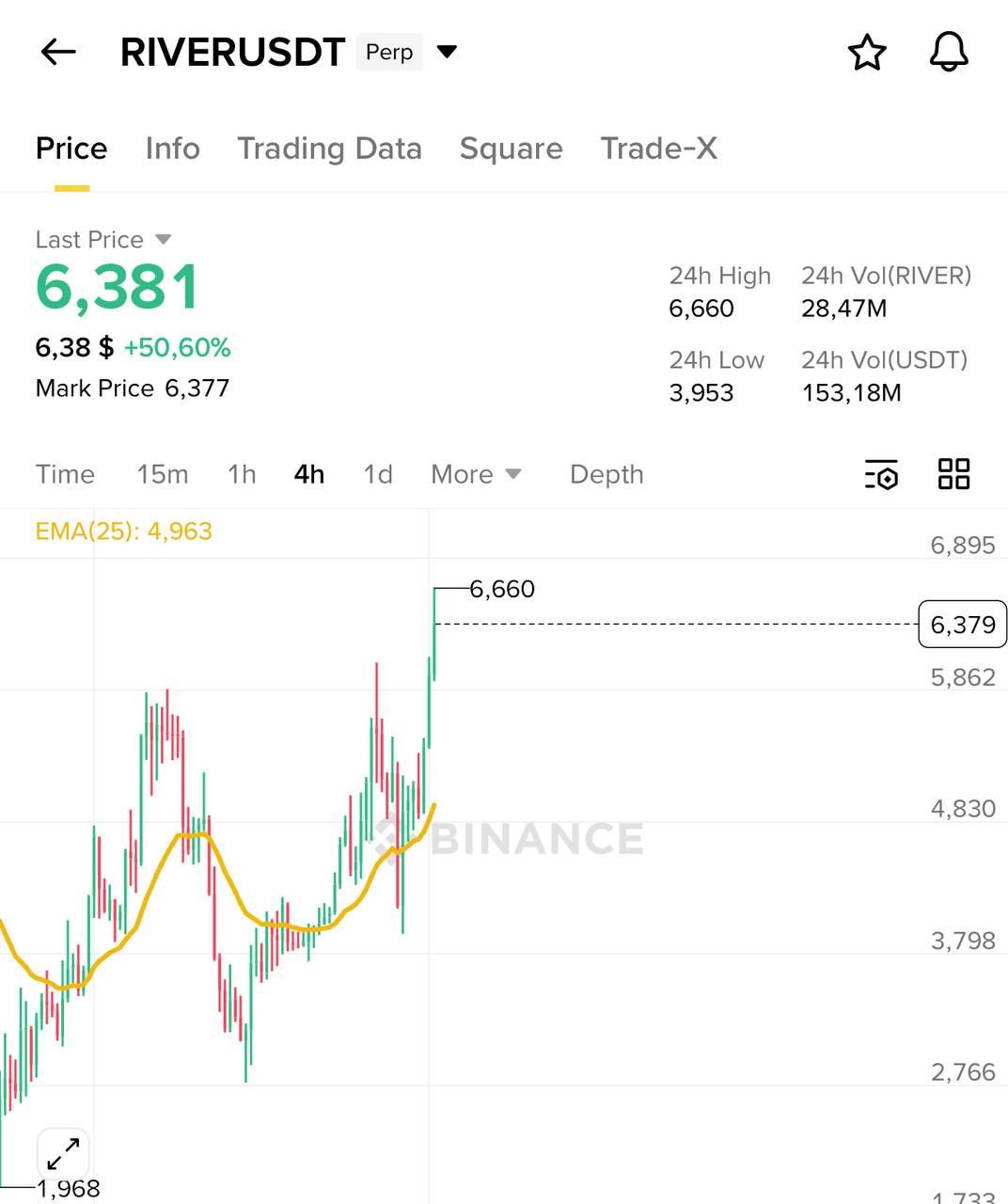Tap the EMA(25) indicator label
Screen dimensions: 1008x1204
tap(123, 531)
